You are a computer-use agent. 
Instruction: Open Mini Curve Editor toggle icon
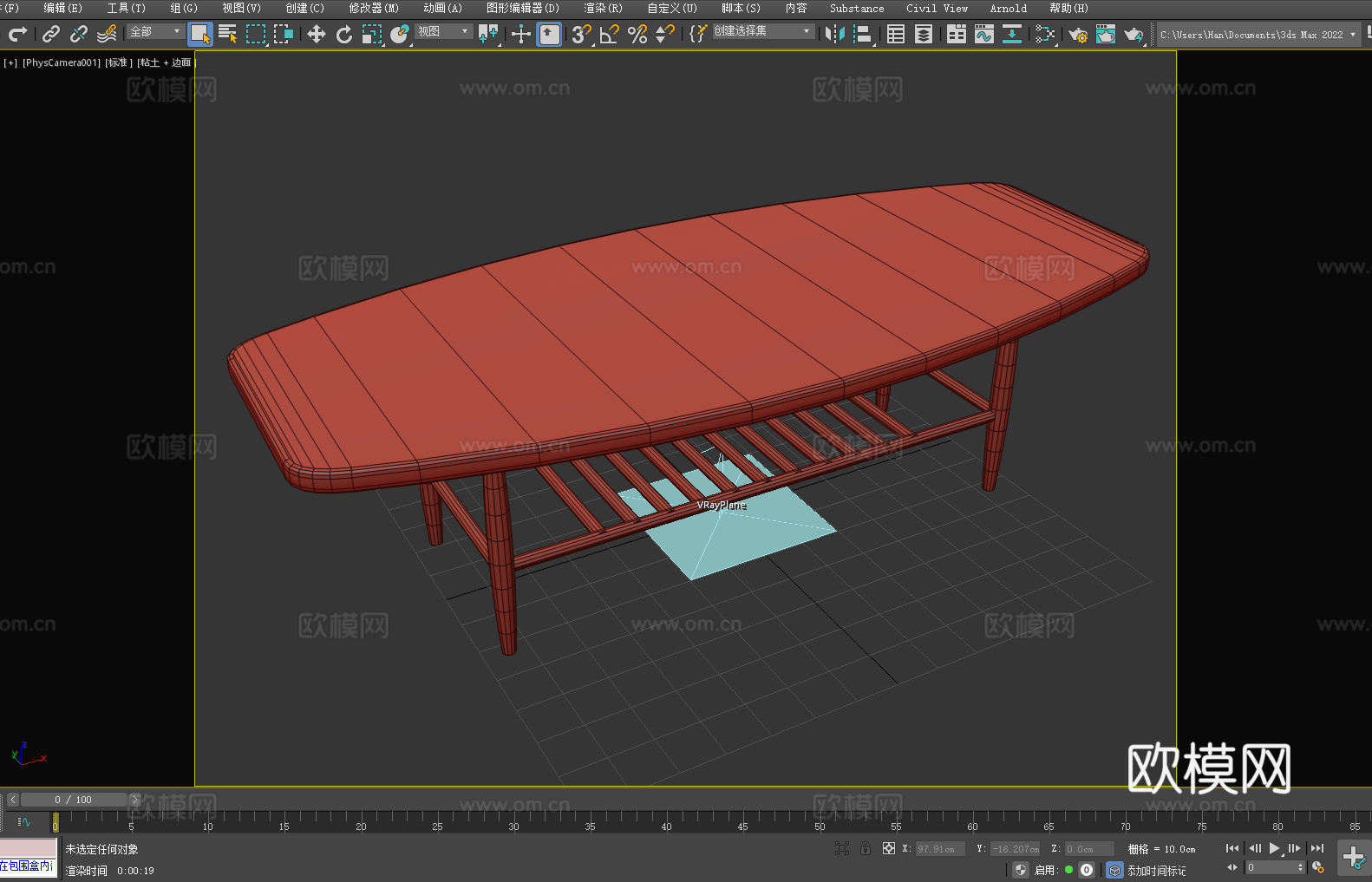point(24,821)
